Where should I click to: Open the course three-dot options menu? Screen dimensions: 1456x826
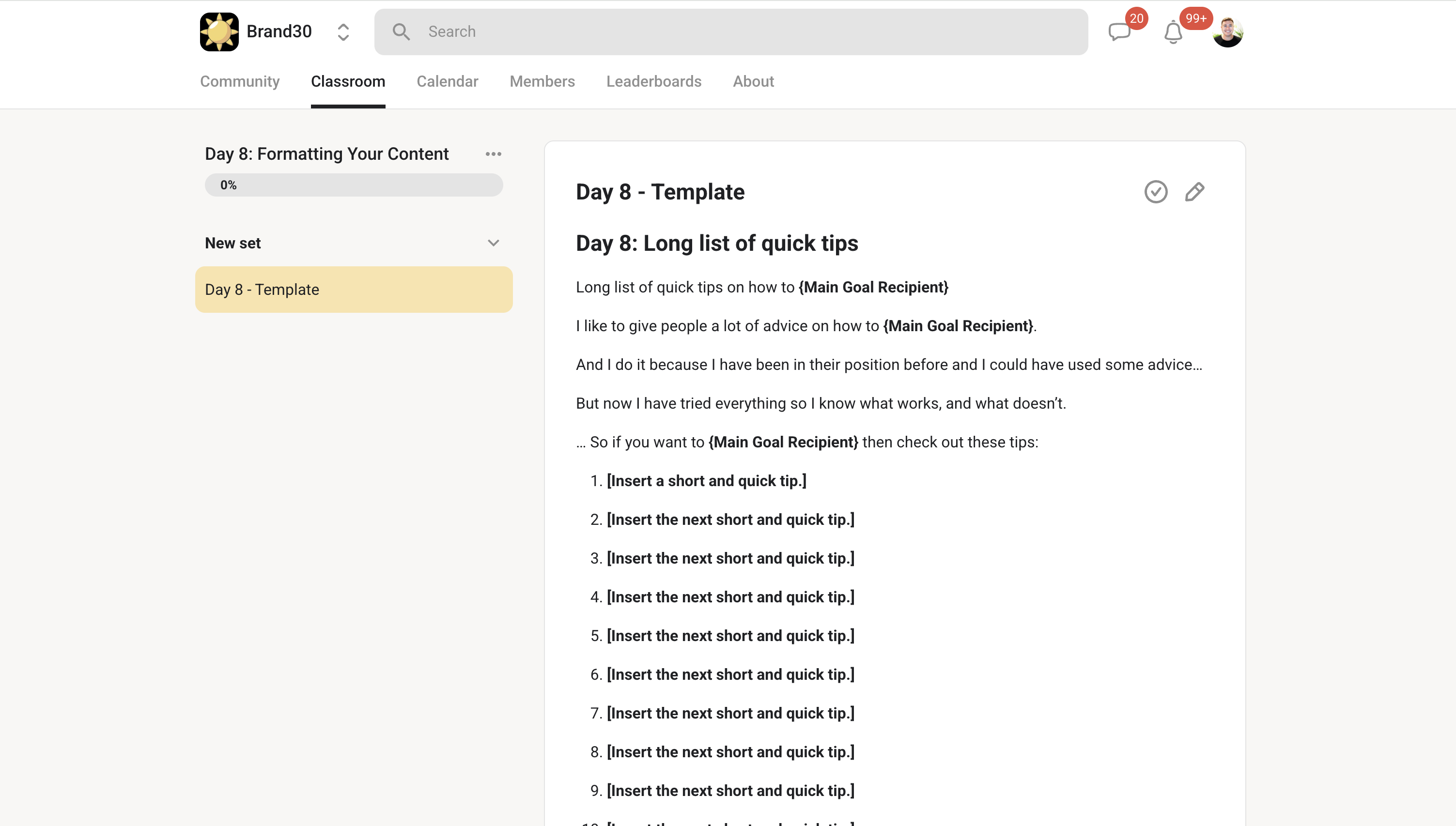click(493, 154)
